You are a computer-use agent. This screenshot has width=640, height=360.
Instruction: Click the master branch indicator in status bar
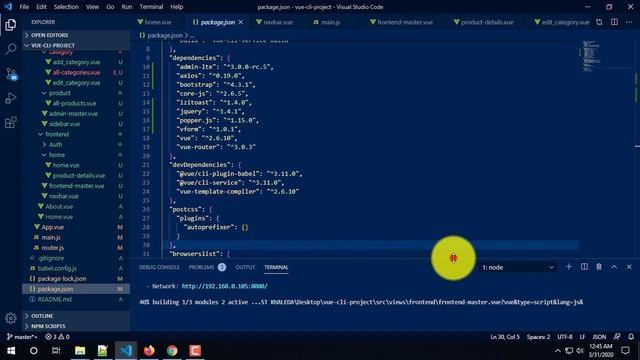click(x=22, y=337)
